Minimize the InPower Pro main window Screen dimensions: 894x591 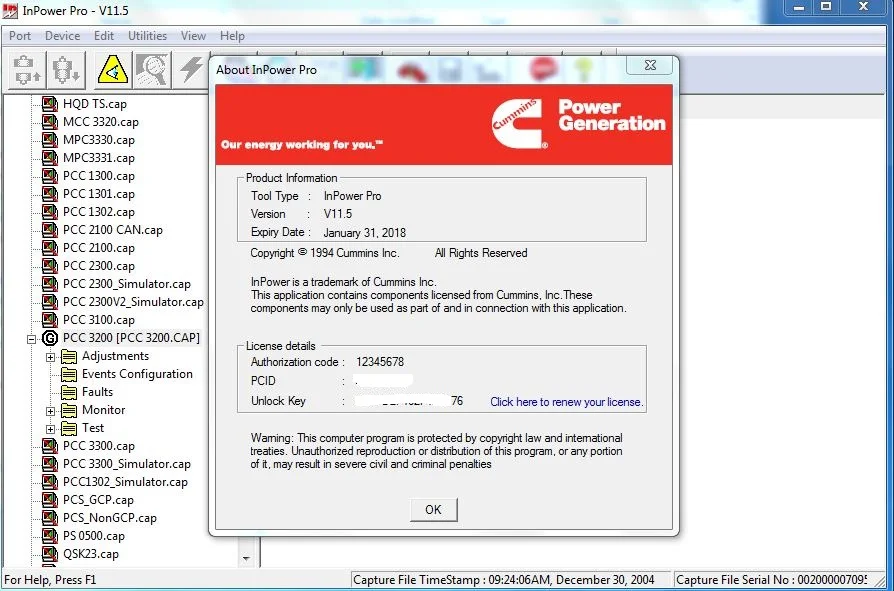coord(799,8)
